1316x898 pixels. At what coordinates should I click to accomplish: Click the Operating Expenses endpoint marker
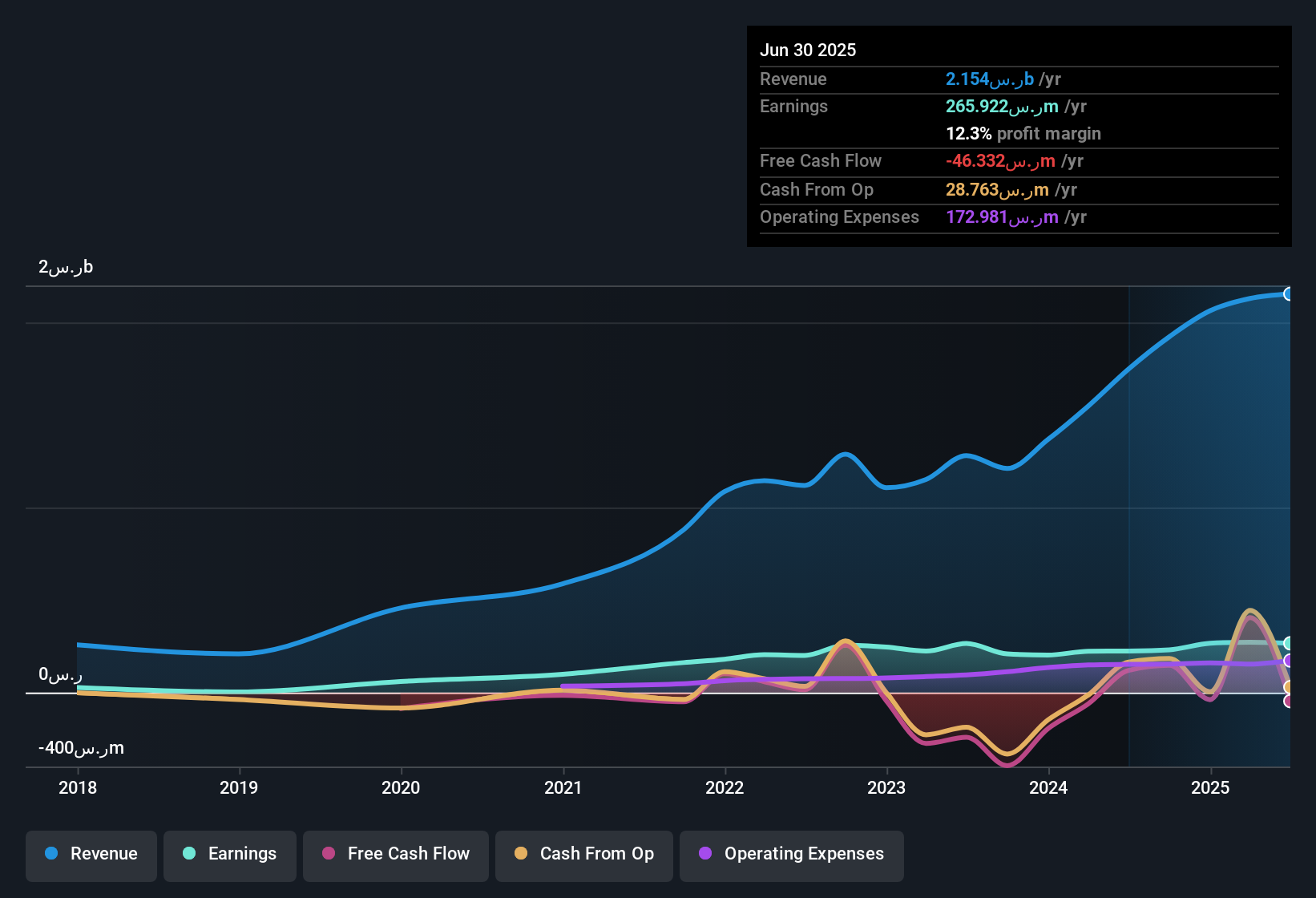point(1289,661)
